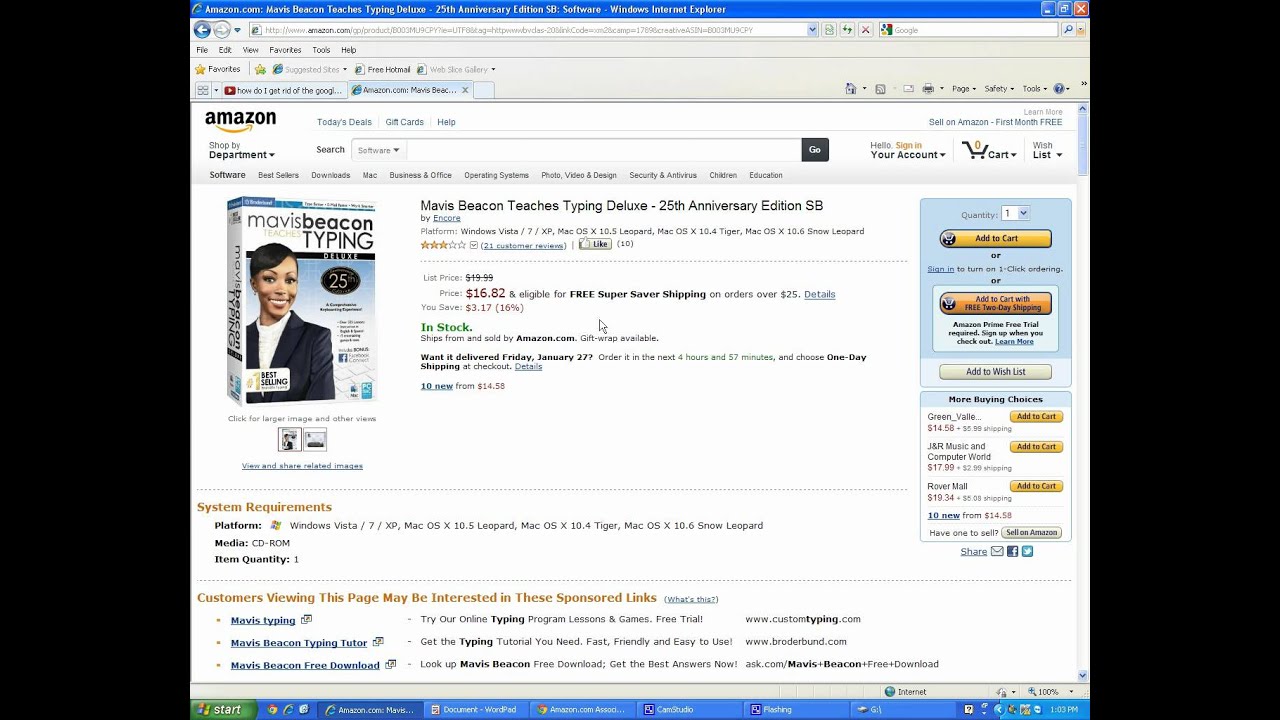The width and height of the screenshot is (1280, 720).
Task: Share product on Twitter icon
Action: point(1027,551)
